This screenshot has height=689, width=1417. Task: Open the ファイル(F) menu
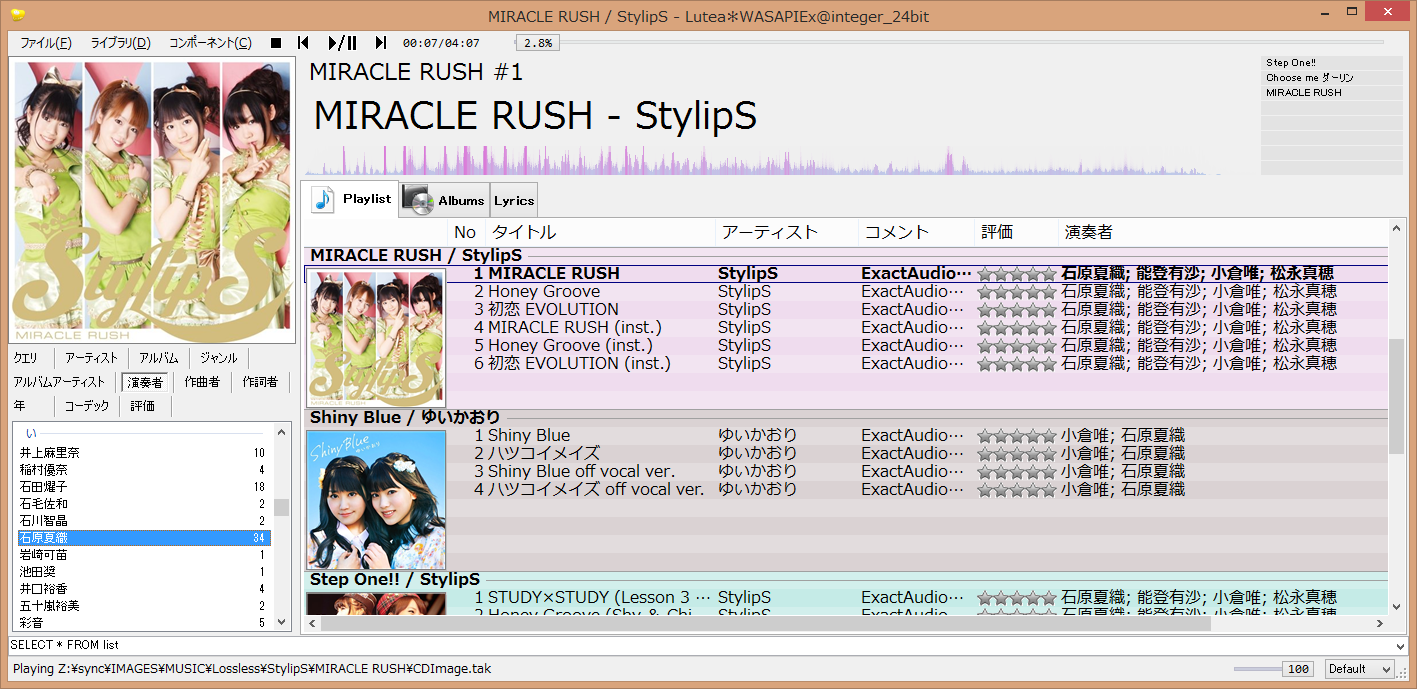46,43
